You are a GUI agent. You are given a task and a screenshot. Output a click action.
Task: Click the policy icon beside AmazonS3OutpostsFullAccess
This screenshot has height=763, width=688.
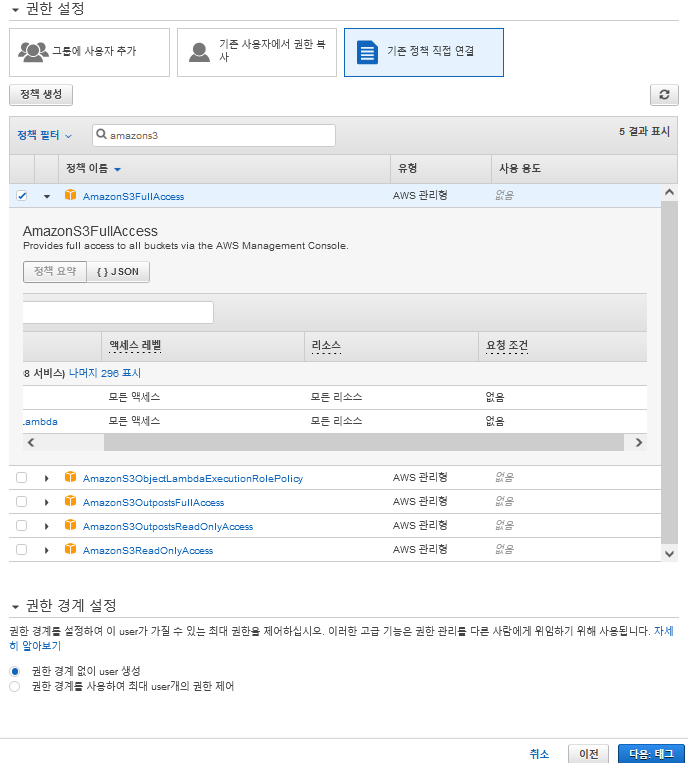71,501
